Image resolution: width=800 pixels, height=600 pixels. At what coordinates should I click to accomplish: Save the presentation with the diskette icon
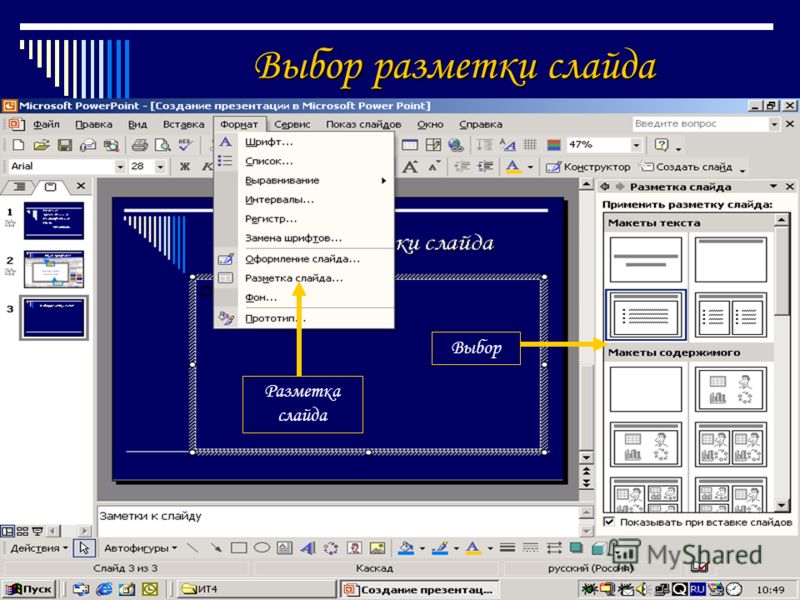tap(65, 145)
